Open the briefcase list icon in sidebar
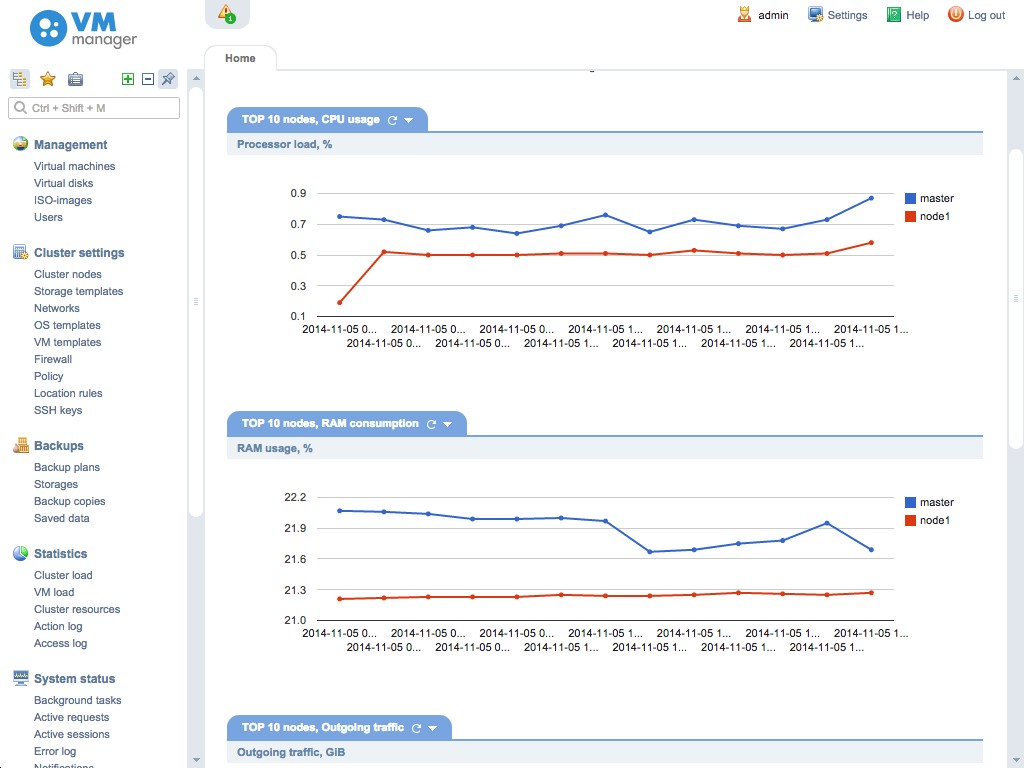Image resolution: width=1024 pixels, height=768 pixels. pyautogui.click(x=75, y=79)
